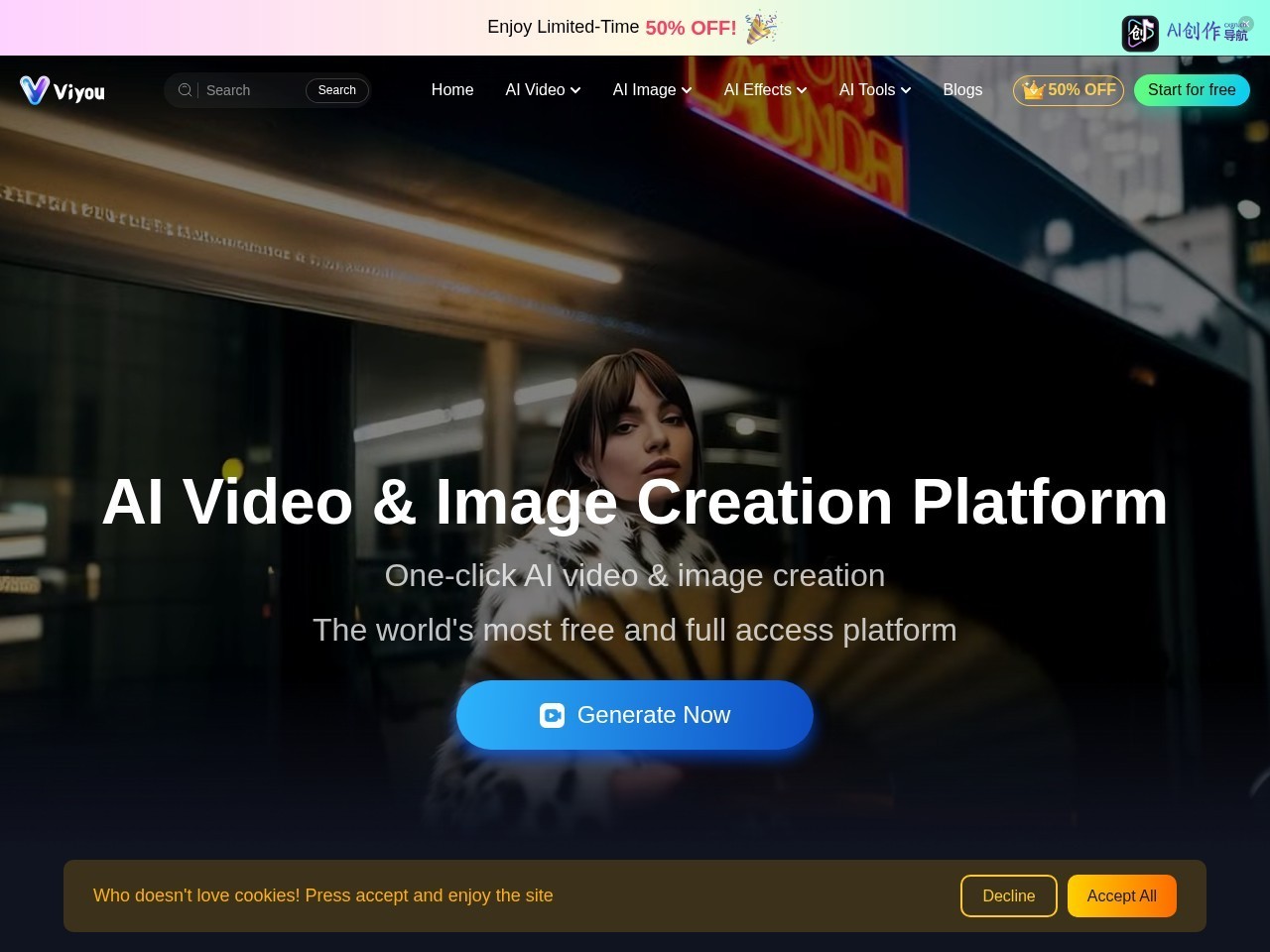1270x952 pixels.
Task: Close the AI创作导航 overlay badge
Action: (1247, 23)
